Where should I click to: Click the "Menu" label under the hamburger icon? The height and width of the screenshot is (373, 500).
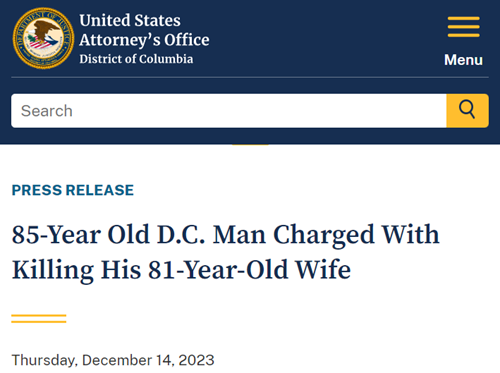(x=463, y=60)
